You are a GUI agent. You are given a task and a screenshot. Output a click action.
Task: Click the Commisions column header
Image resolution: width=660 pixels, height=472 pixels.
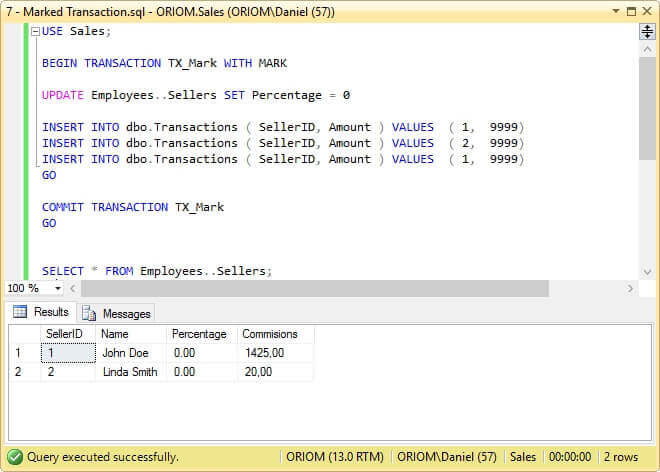[276, 334]
